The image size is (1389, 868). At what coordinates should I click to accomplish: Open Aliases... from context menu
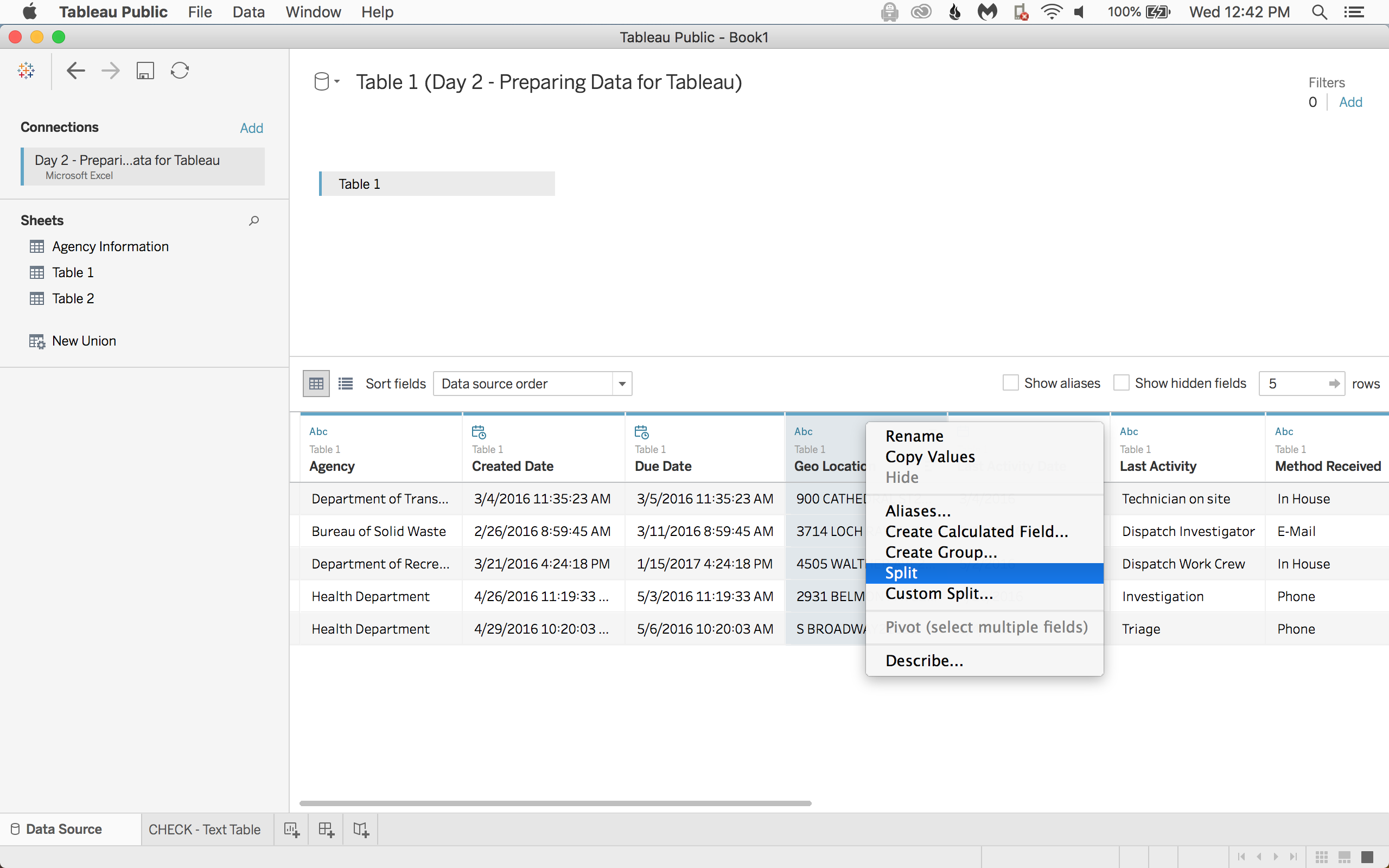click(984, 511)
